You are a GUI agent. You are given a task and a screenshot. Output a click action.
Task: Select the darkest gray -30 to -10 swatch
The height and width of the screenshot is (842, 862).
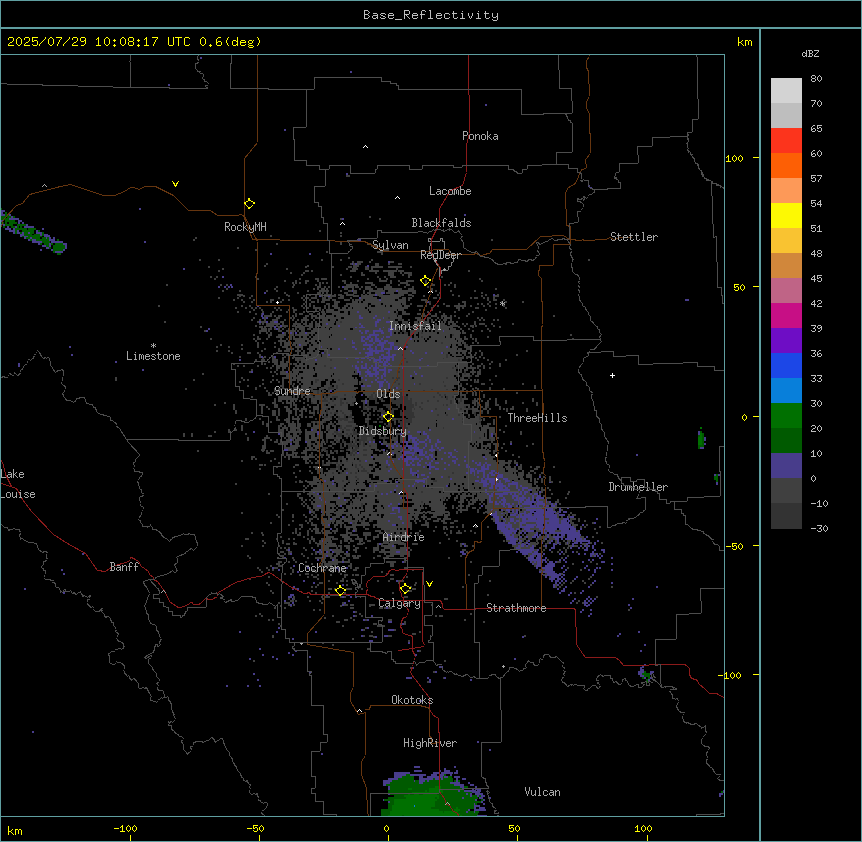tap(786, 516)
